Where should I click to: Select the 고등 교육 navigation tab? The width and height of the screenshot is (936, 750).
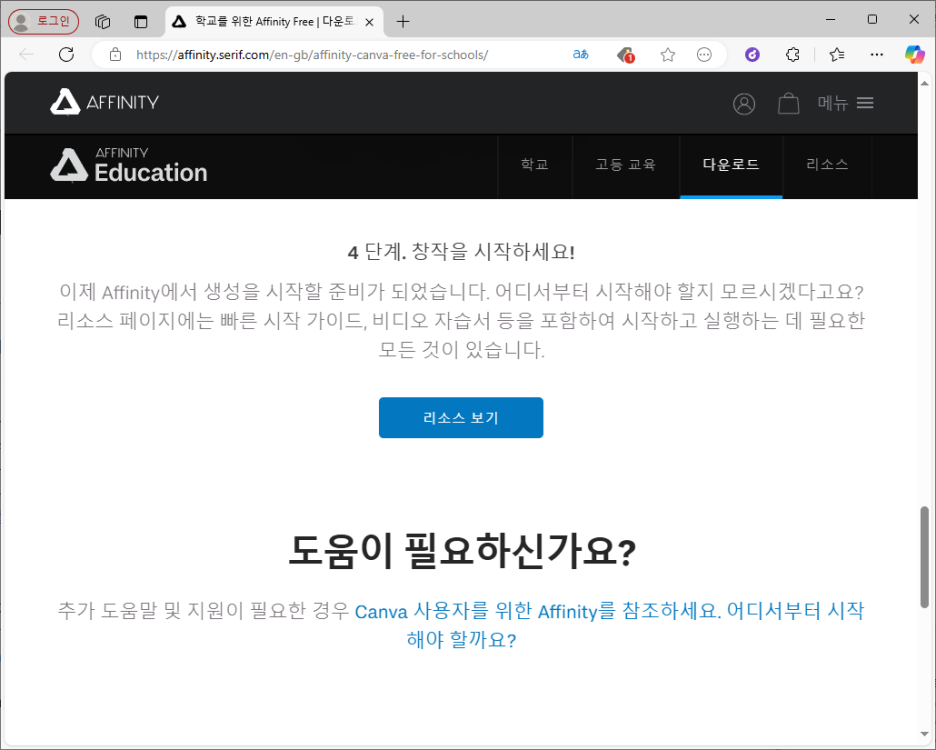pos(626,165)
